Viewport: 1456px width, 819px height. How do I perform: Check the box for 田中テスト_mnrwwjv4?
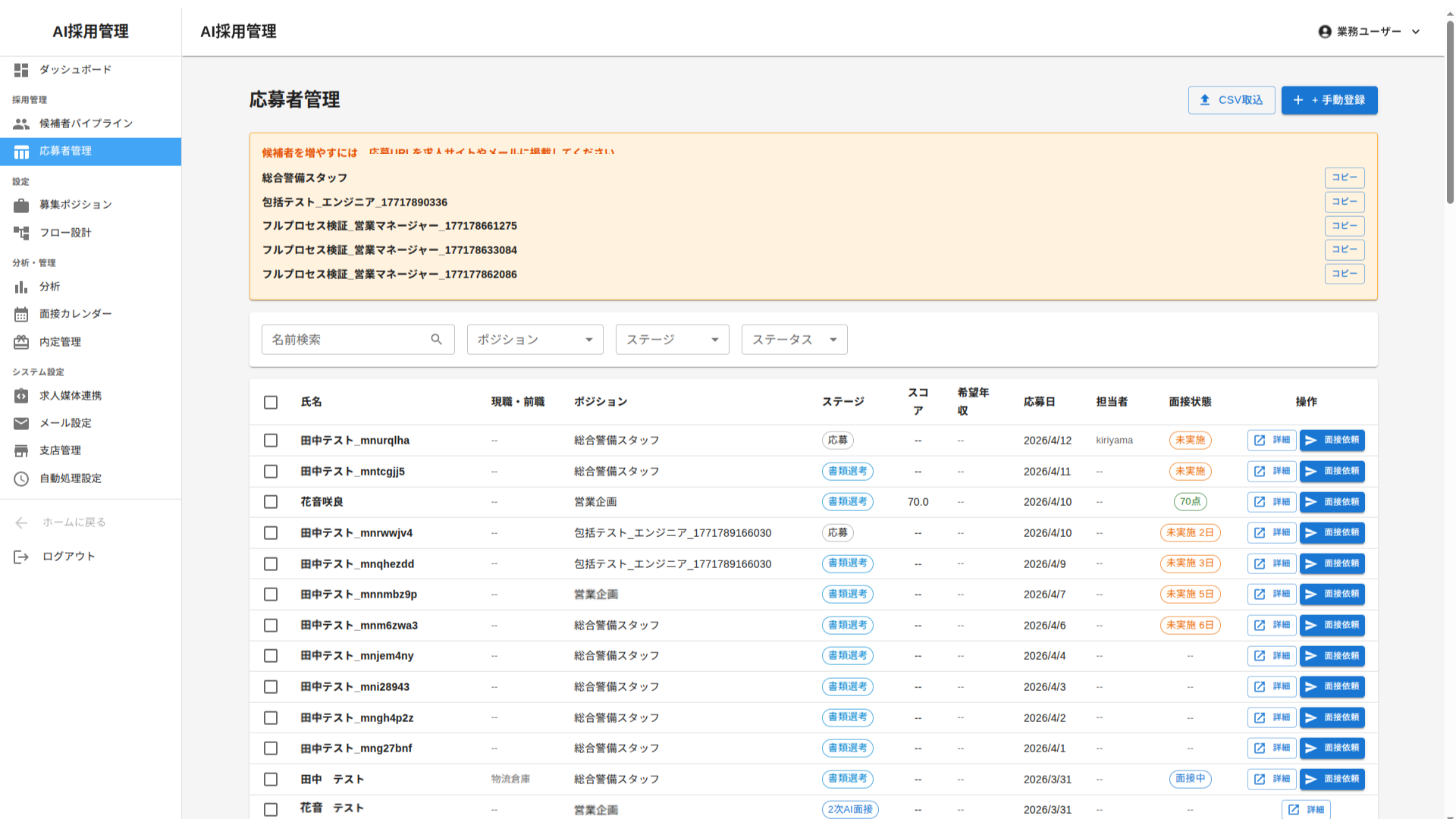271,533
